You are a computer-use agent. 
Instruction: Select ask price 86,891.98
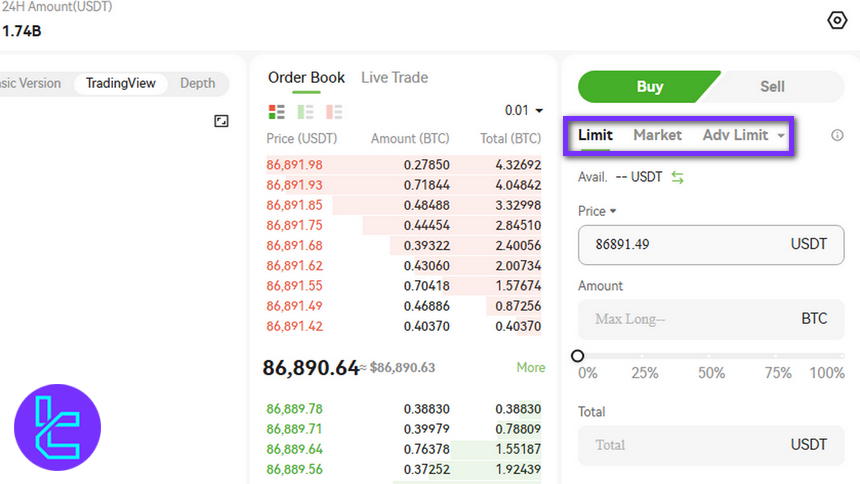coord(295,165)
